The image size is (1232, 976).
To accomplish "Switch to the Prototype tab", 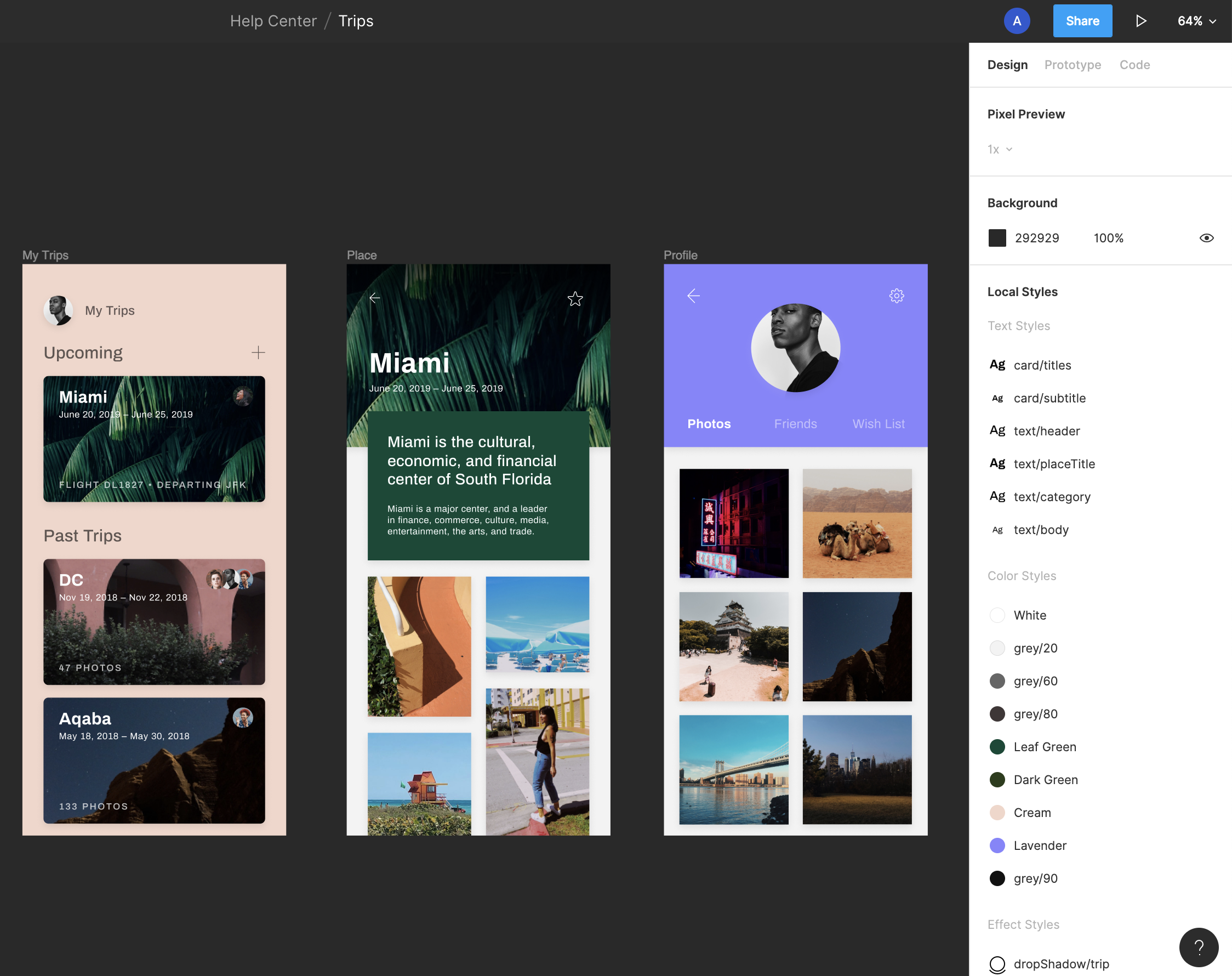I will pos(1073,65).
